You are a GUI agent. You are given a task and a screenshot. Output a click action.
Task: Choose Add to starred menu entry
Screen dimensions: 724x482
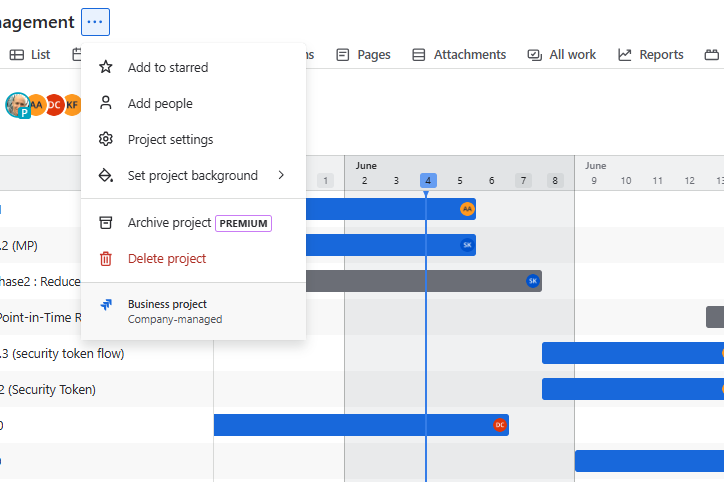(x=193, y=67)
